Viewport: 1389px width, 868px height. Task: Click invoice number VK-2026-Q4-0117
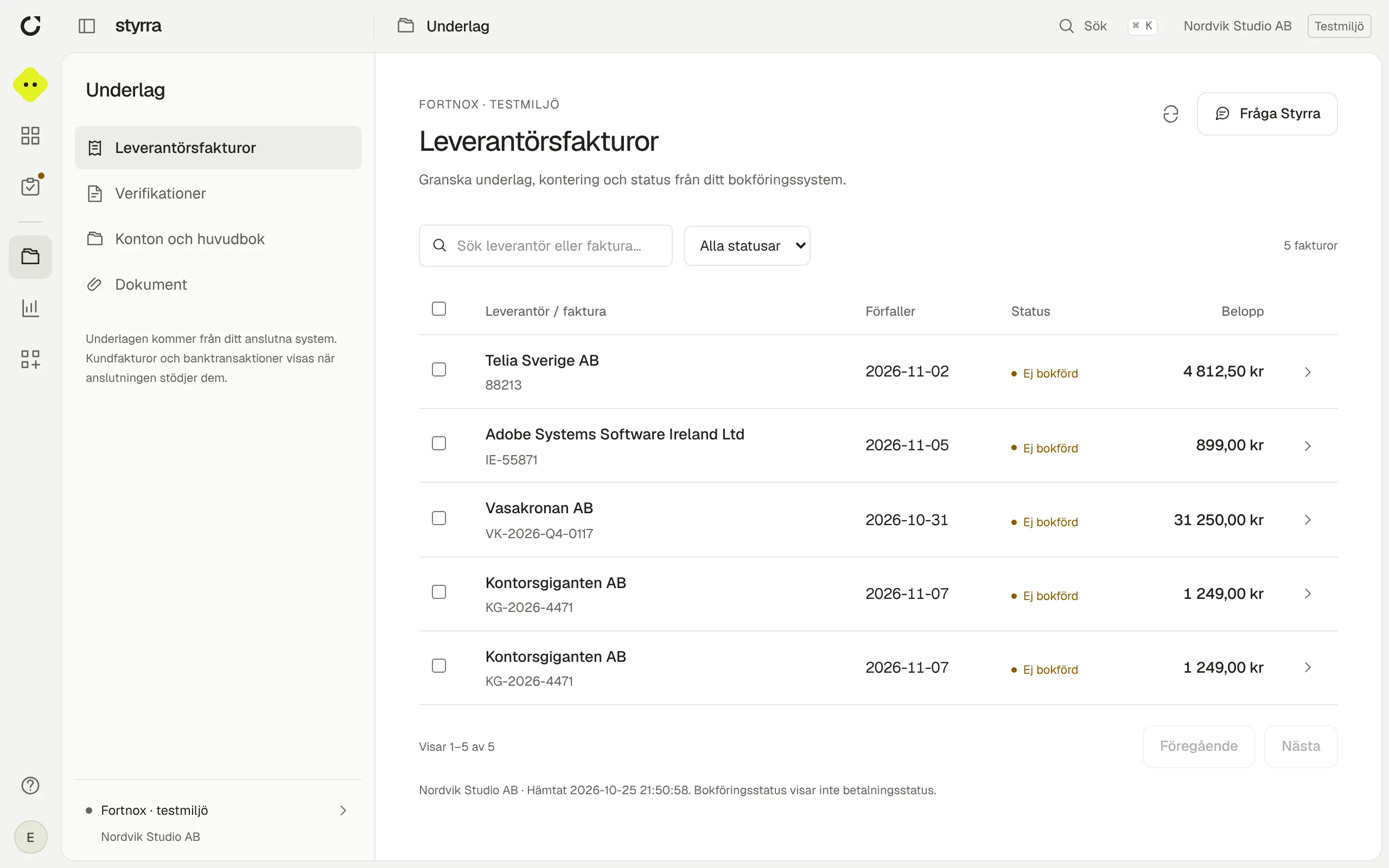tap(539, 534)
